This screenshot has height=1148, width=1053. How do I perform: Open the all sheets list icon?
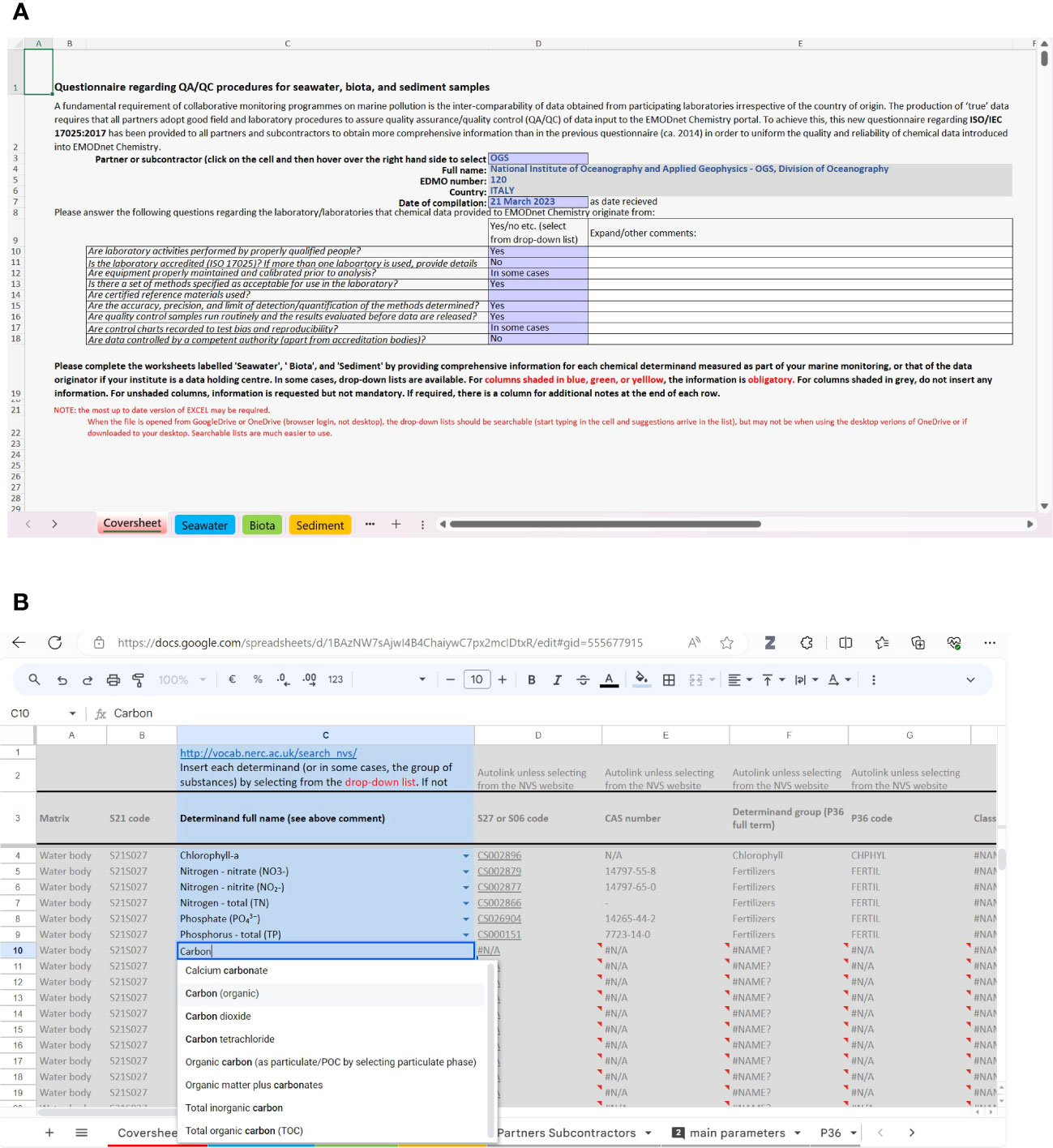pyautogui.click(x=81, y=1133)
